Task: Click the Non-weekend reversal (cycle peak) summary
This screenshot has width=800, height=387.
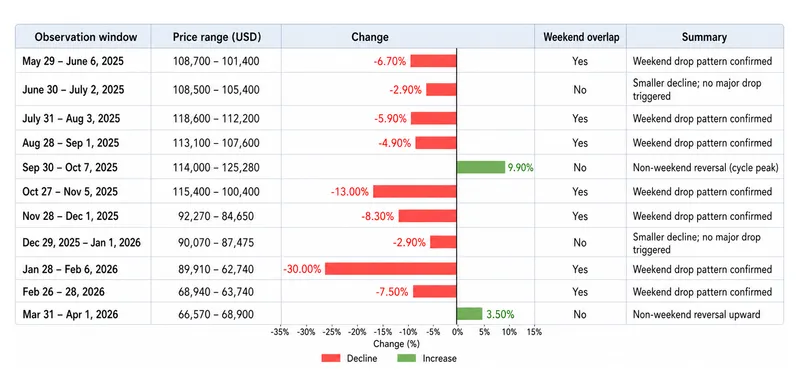Action: tap(706, 168)
